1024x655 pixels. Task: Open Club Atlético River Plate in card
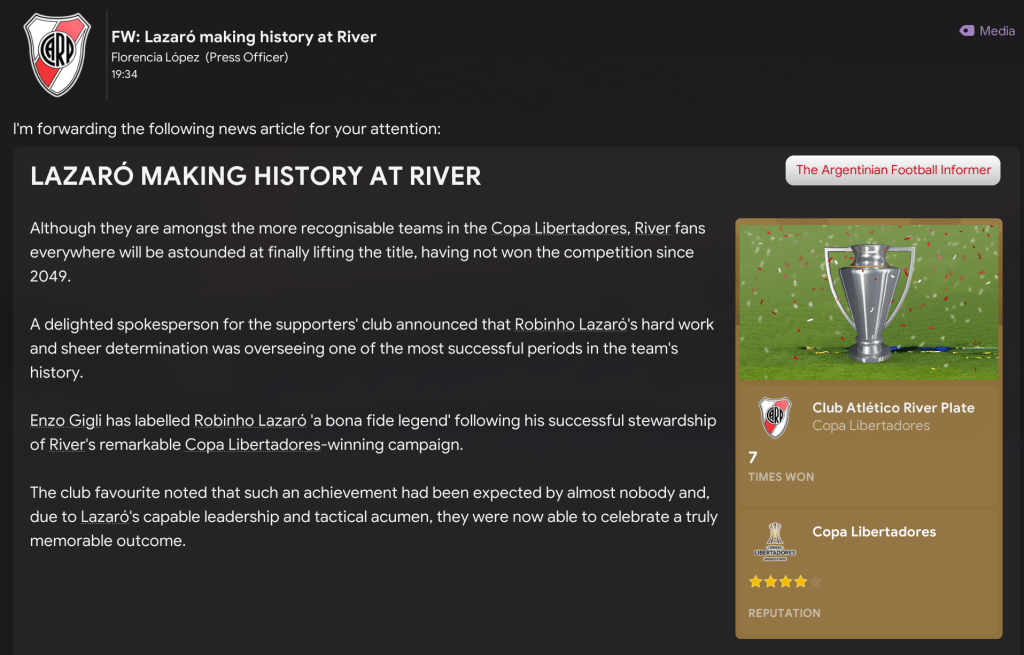click(x=893, y=408)
